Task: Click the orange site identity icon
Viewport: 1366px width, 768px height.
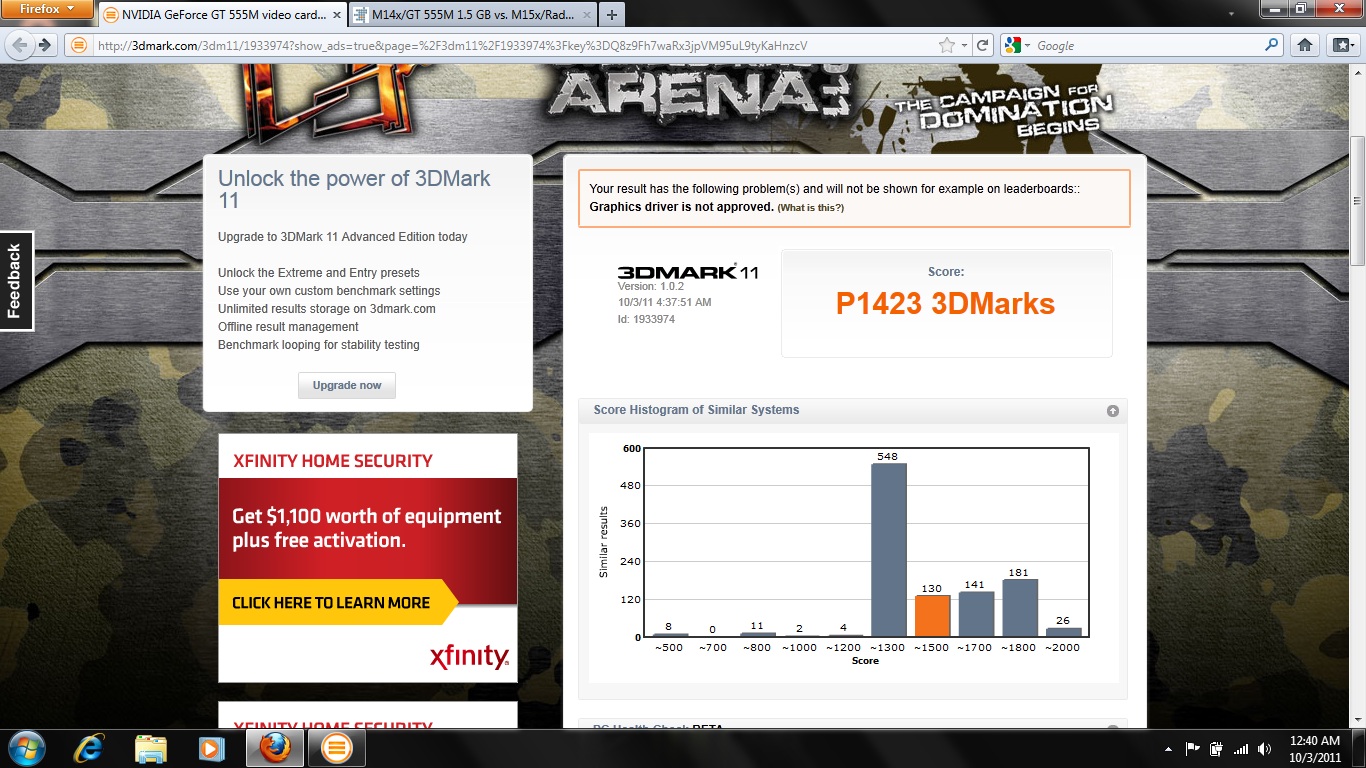Action: pyautogui.click(x=79, y=45)
